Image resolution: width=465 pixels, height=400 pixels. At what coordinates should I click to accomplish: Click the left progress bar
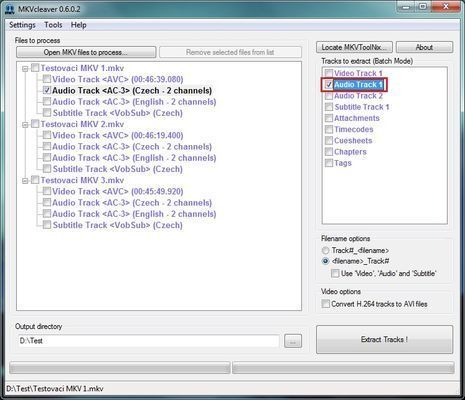120,368
